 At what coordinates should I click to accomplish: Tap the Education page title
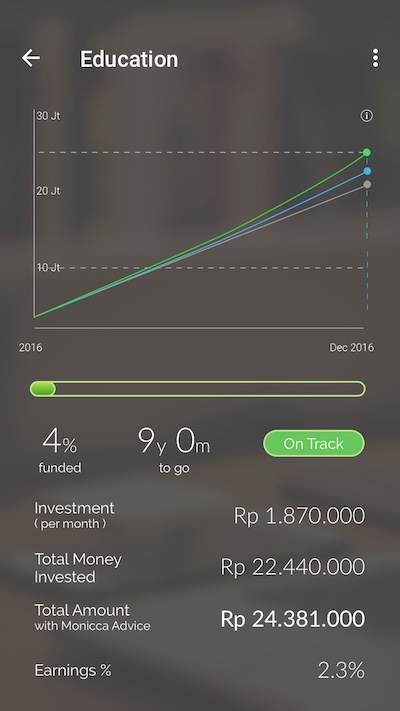[129, 59]
